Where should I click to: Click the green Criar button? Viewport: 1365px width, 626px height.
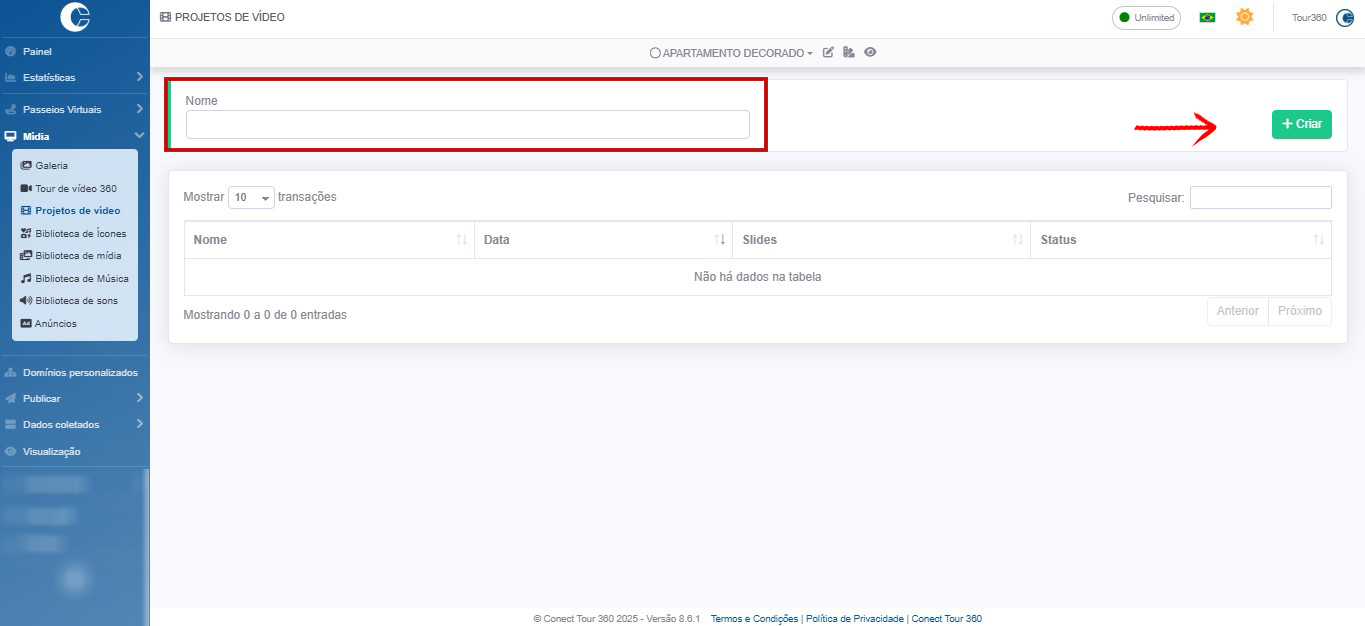coord(1301,124)
